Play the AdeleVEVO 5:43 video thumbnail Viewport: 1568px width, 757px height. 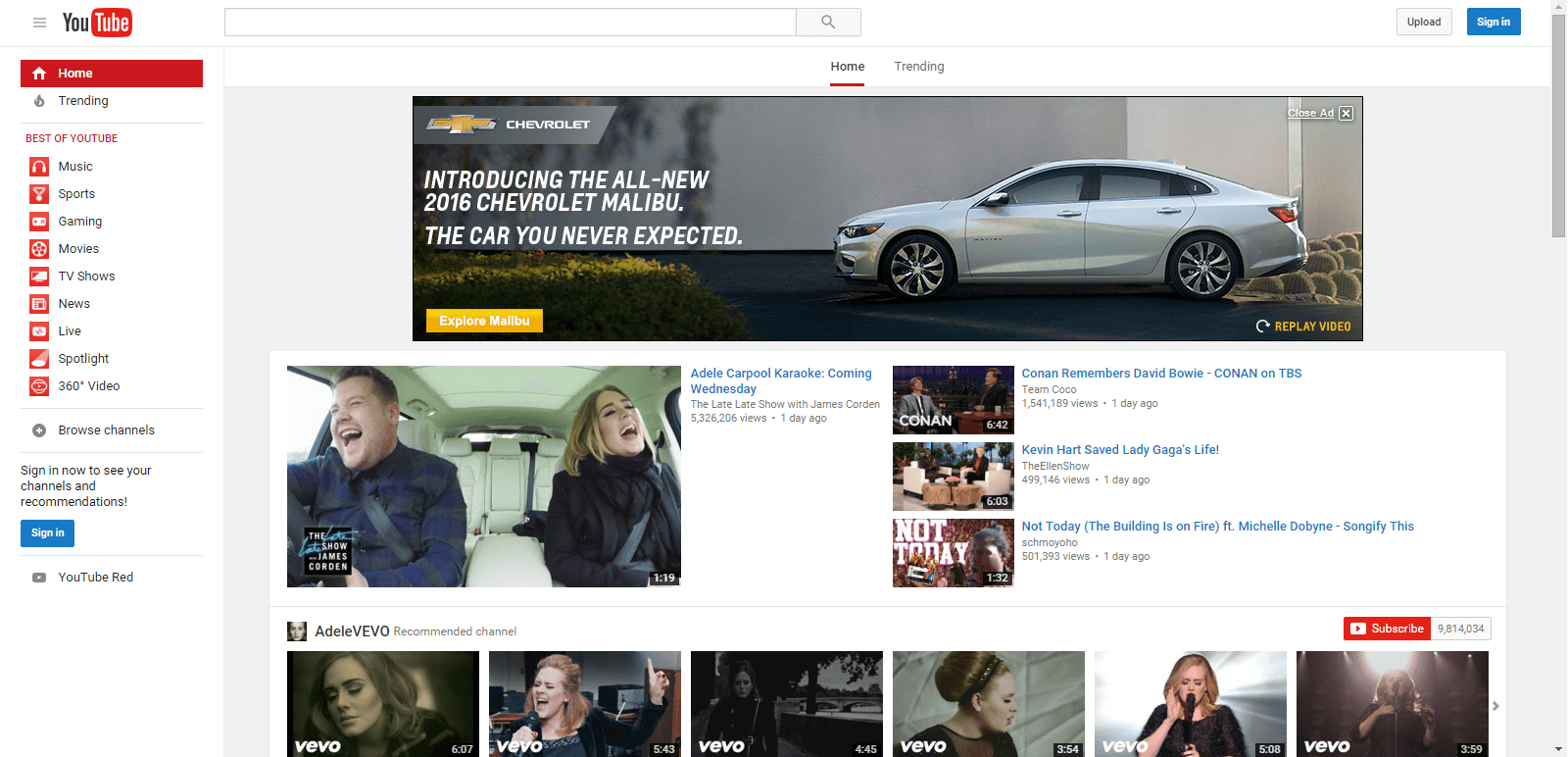click(585, 704)
